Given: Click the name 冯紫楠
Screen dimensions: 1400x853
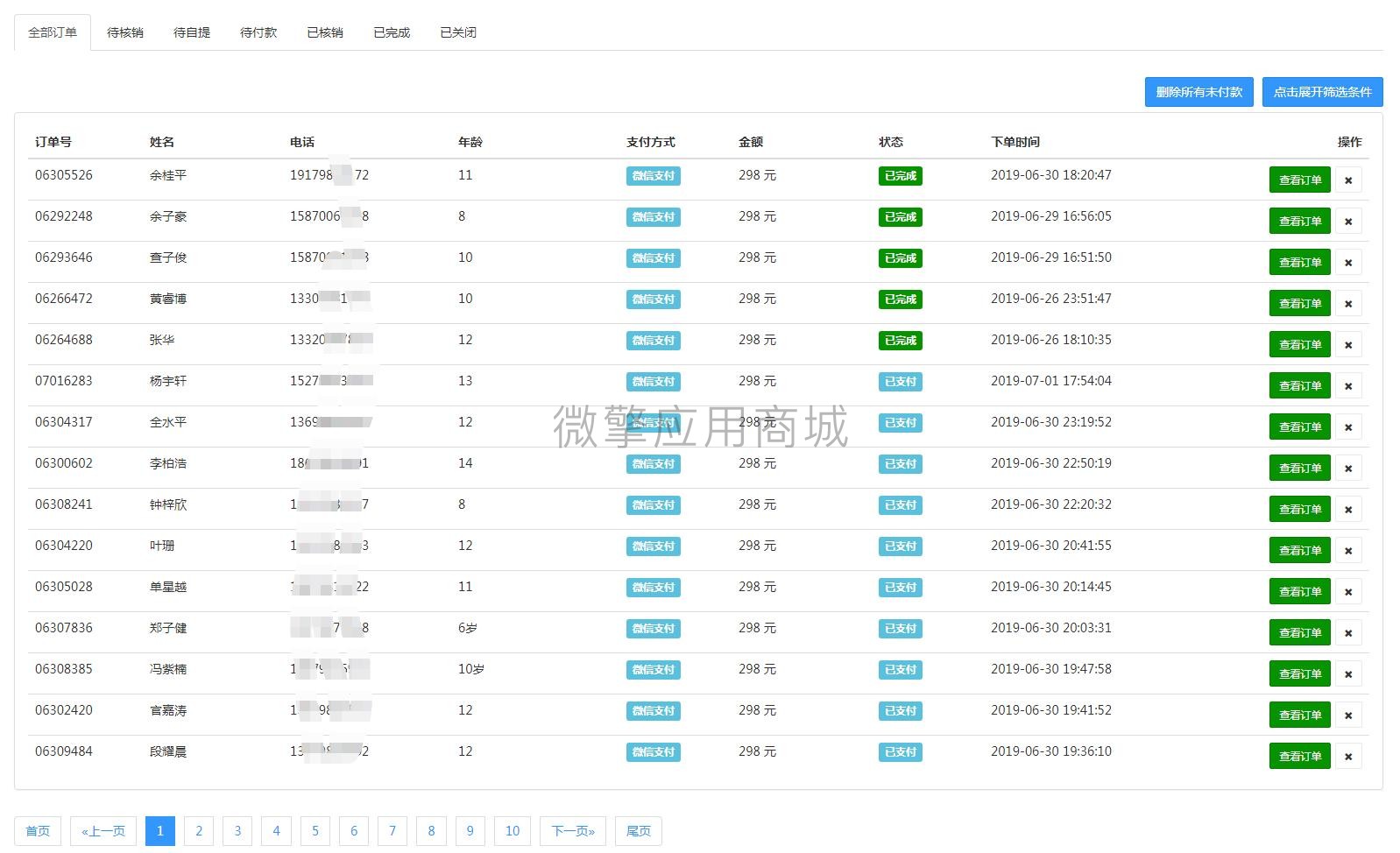Looking at the screenshot, I should pos(168,669).
